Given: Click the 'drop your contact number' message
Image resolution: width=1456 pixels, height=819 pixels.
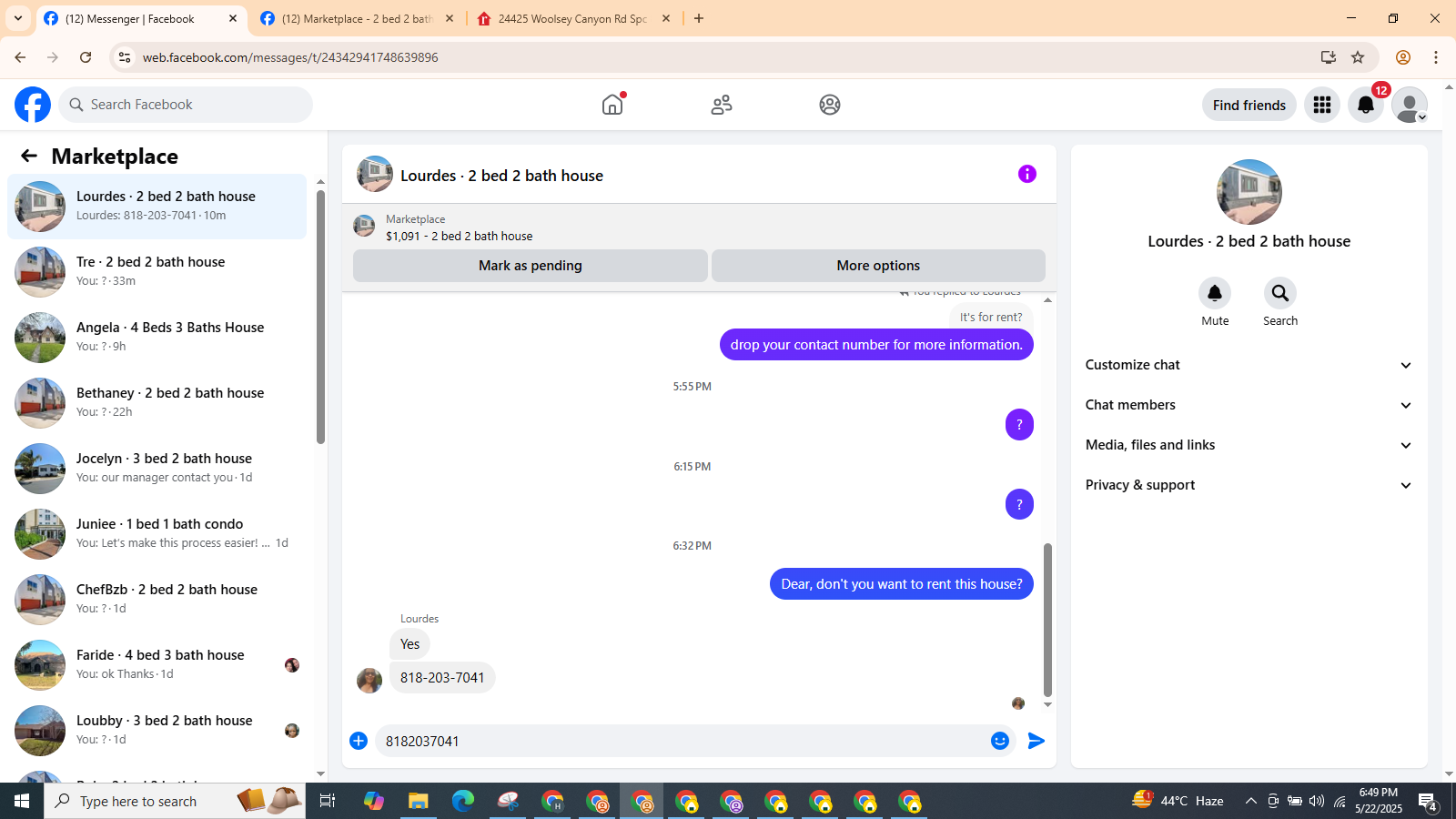Looking at the screenshot, I should tap(876, 345).
